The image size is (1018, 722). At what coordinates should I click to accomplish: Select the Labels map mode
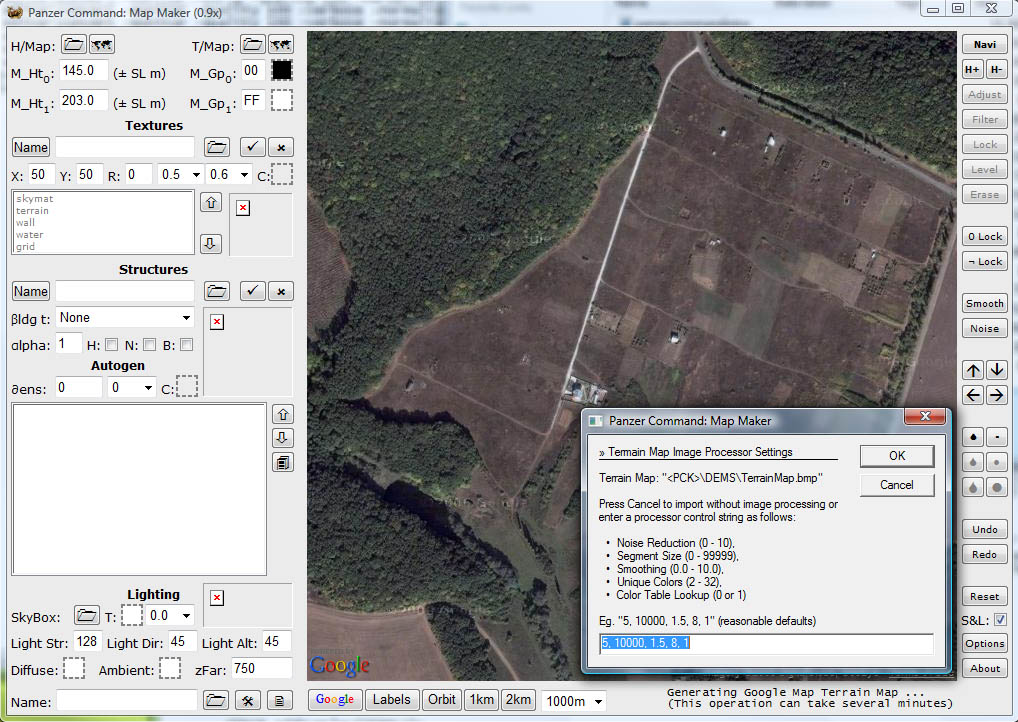coord(391,700)
